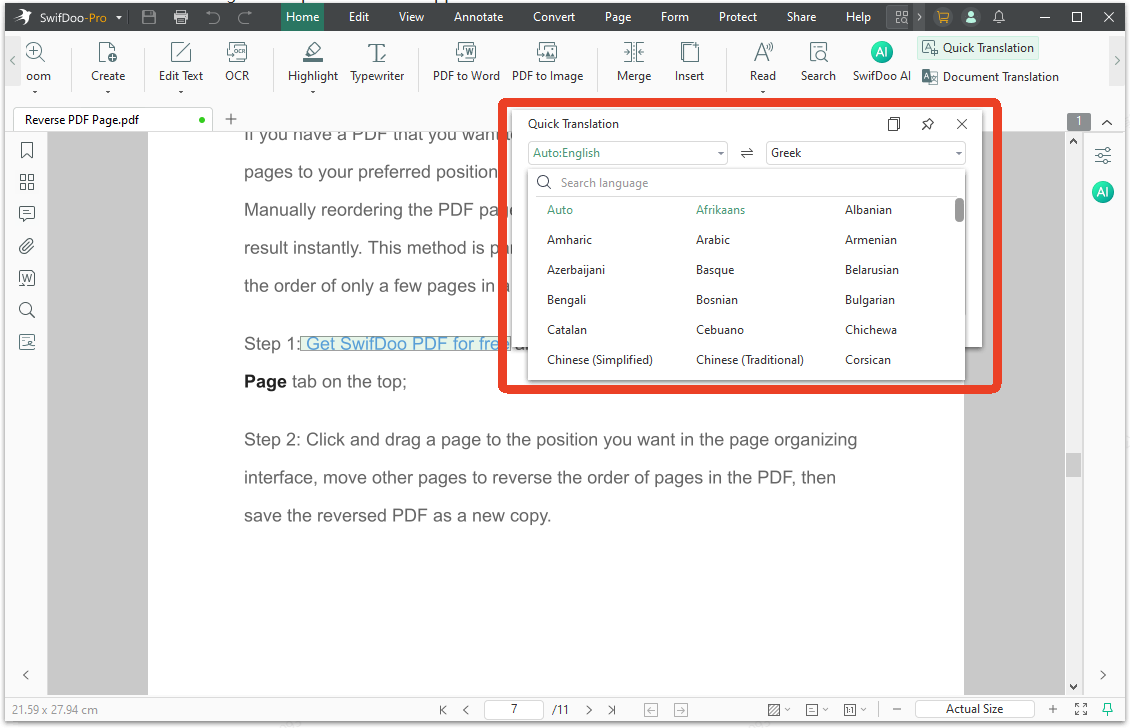Run the OCR tool

point(237,62)
